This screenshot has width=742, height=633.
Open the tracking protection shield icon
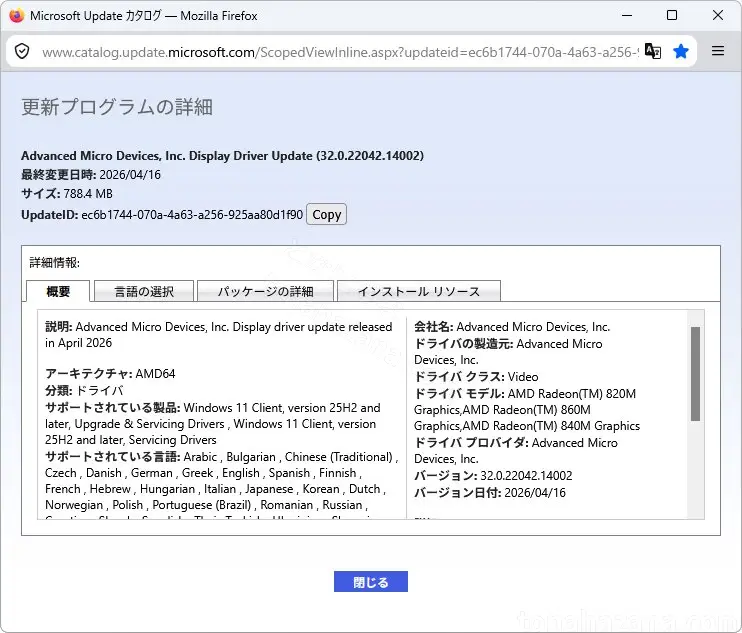22,51
